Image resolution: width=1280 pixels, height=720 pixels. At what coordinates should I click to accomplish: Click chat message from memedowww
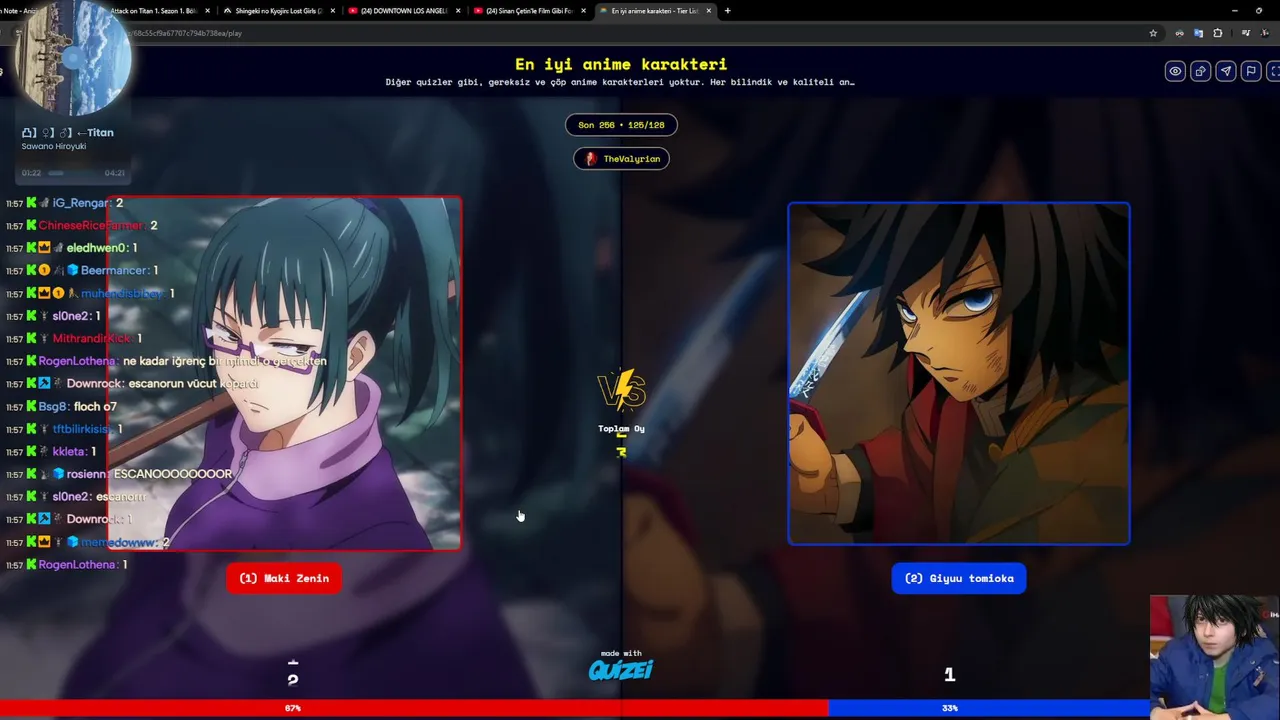(87, 542)
